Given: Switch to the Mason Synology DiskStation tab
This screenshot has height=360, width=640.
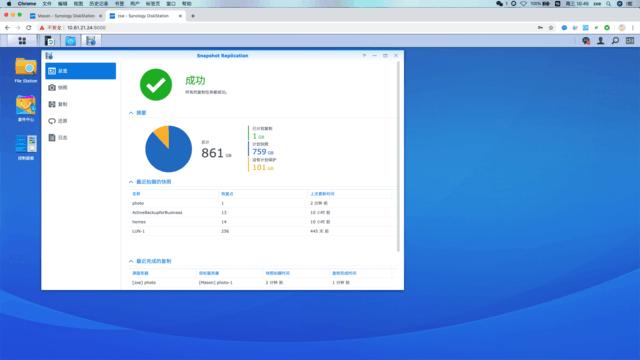Looking at the screenshot, I should pos(66,16).
